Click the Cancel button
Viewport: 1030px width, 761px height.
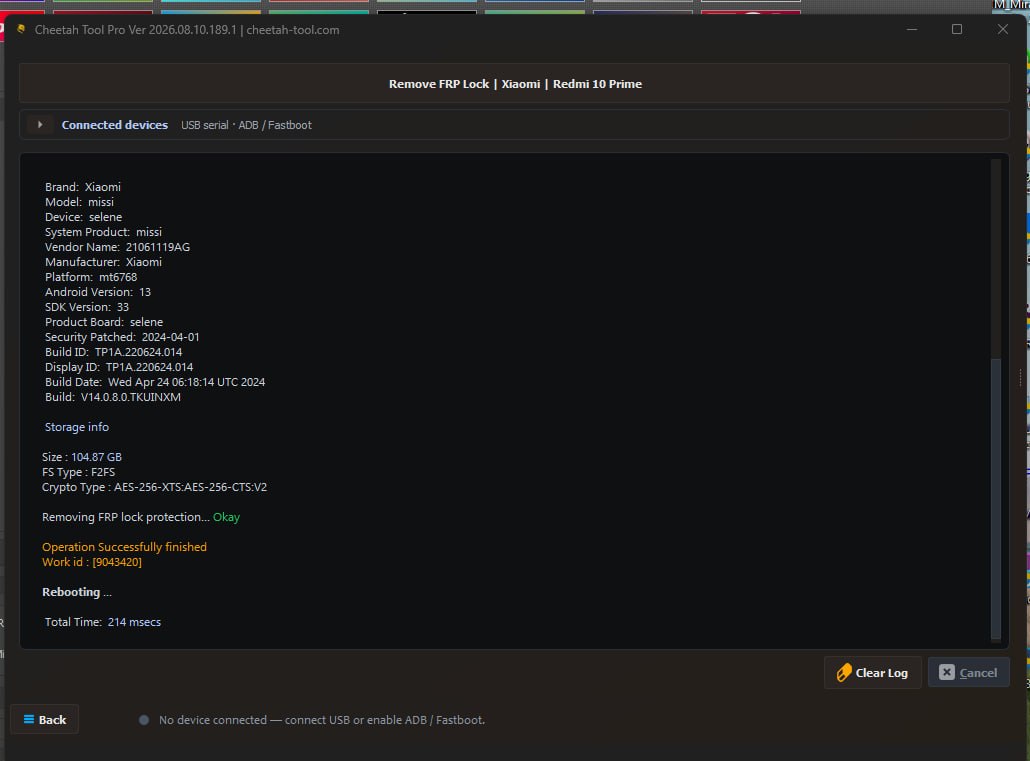968,672
